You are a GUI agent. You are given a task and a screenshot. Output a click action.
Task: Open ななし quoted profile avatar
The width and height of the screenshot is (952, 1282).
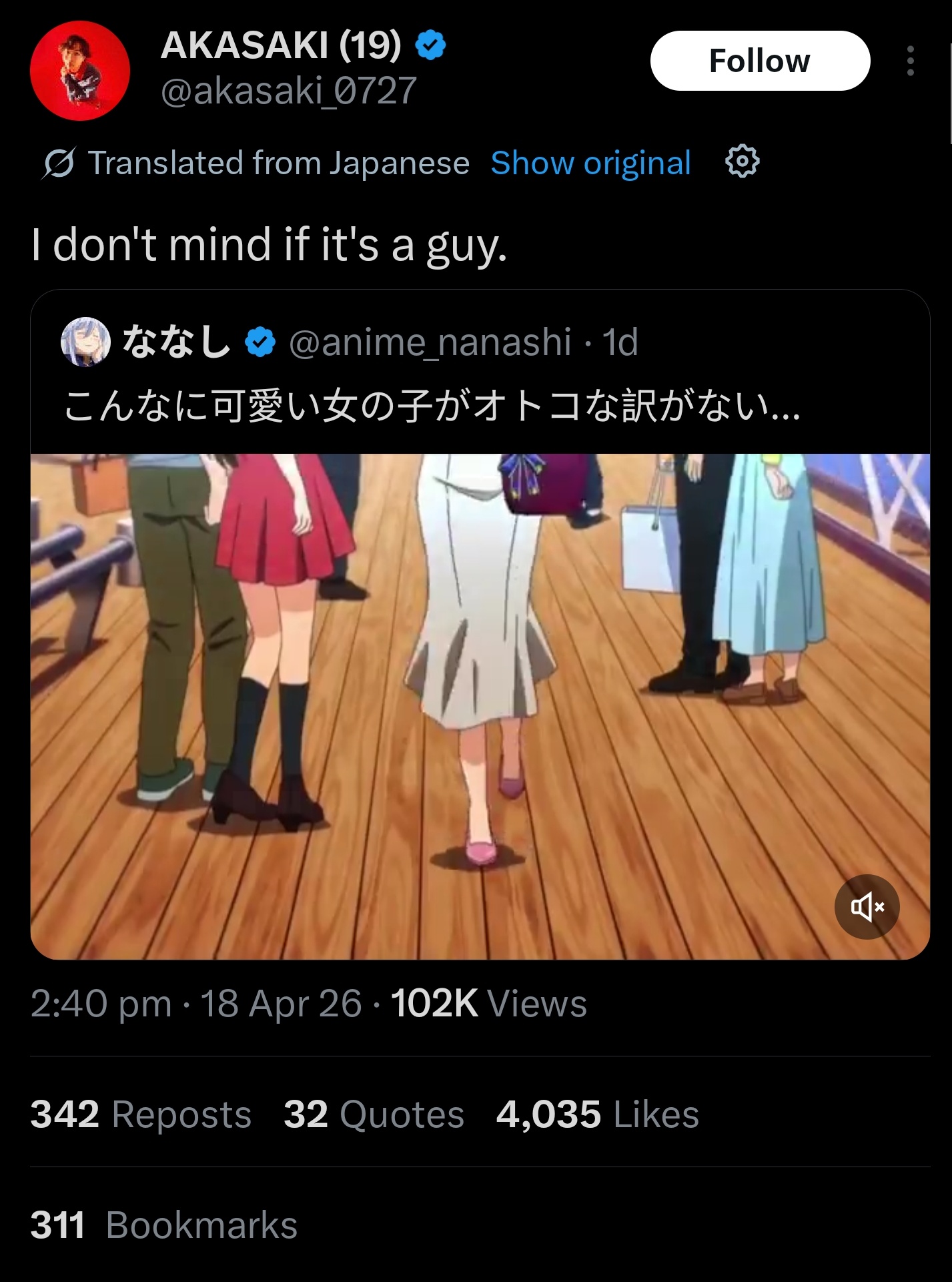85,342
